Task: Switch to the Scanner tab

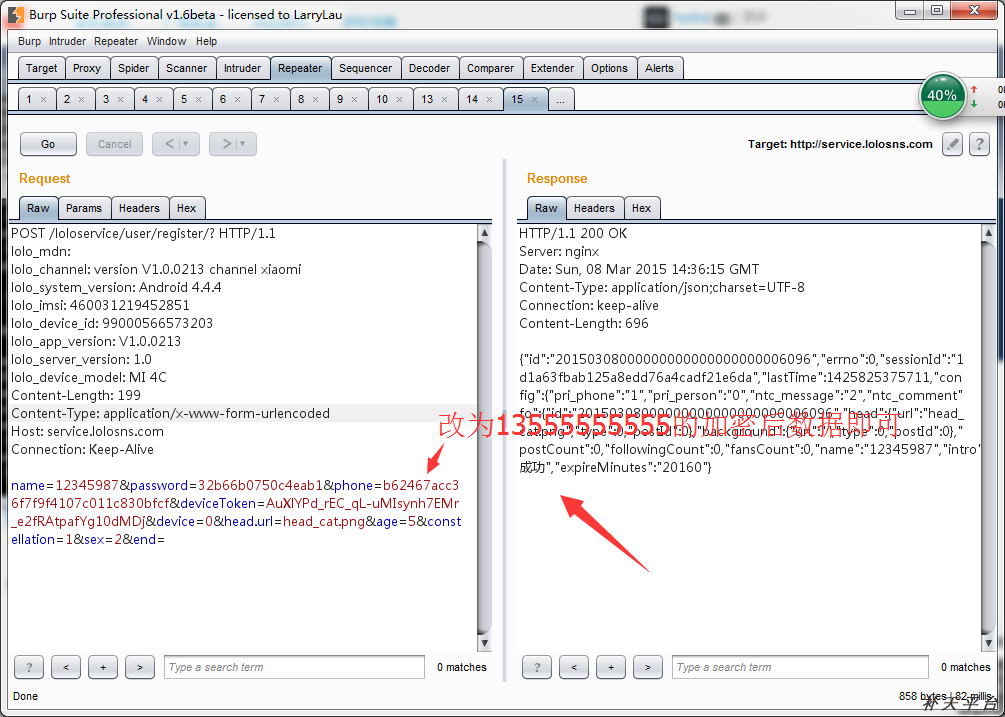Action: click(187, 68)
